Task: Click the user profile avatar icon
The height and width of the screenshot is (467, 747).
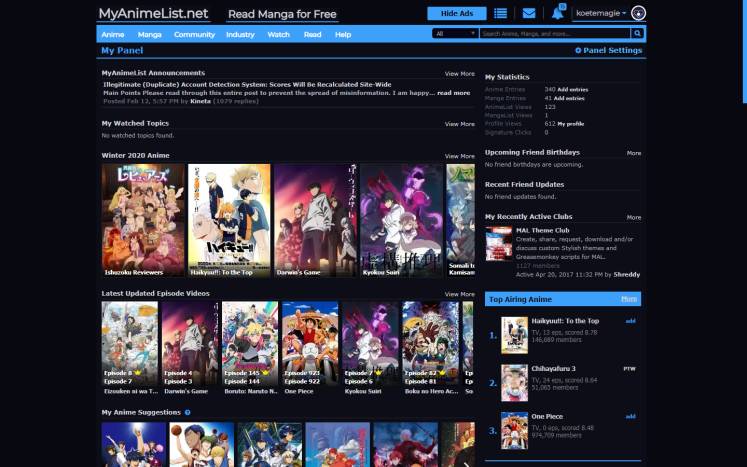Action: [638, 13]
